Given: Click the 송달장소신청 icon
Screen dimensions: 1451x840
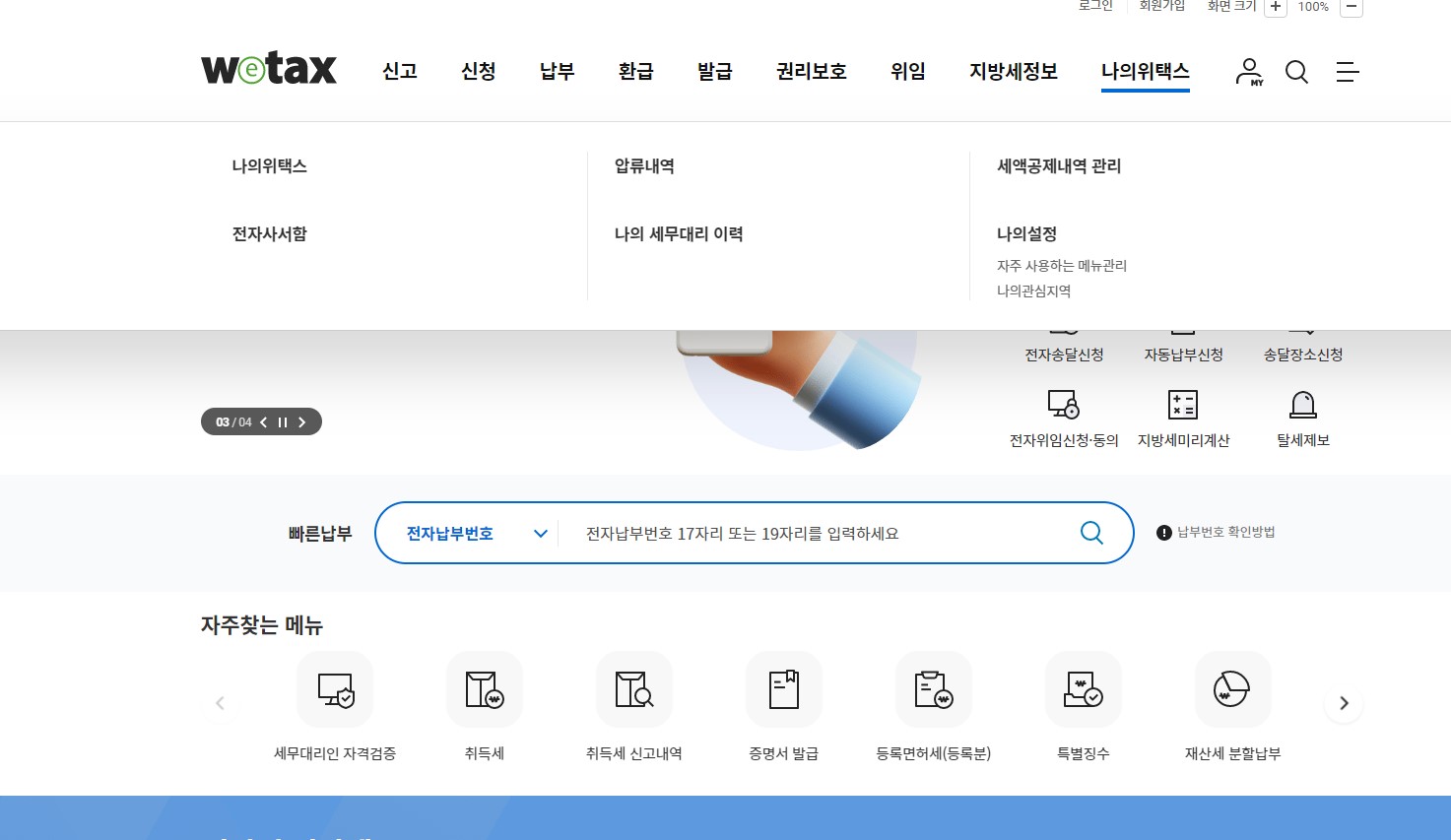Looking at the screenshot, I should (x=1302, y=325).
